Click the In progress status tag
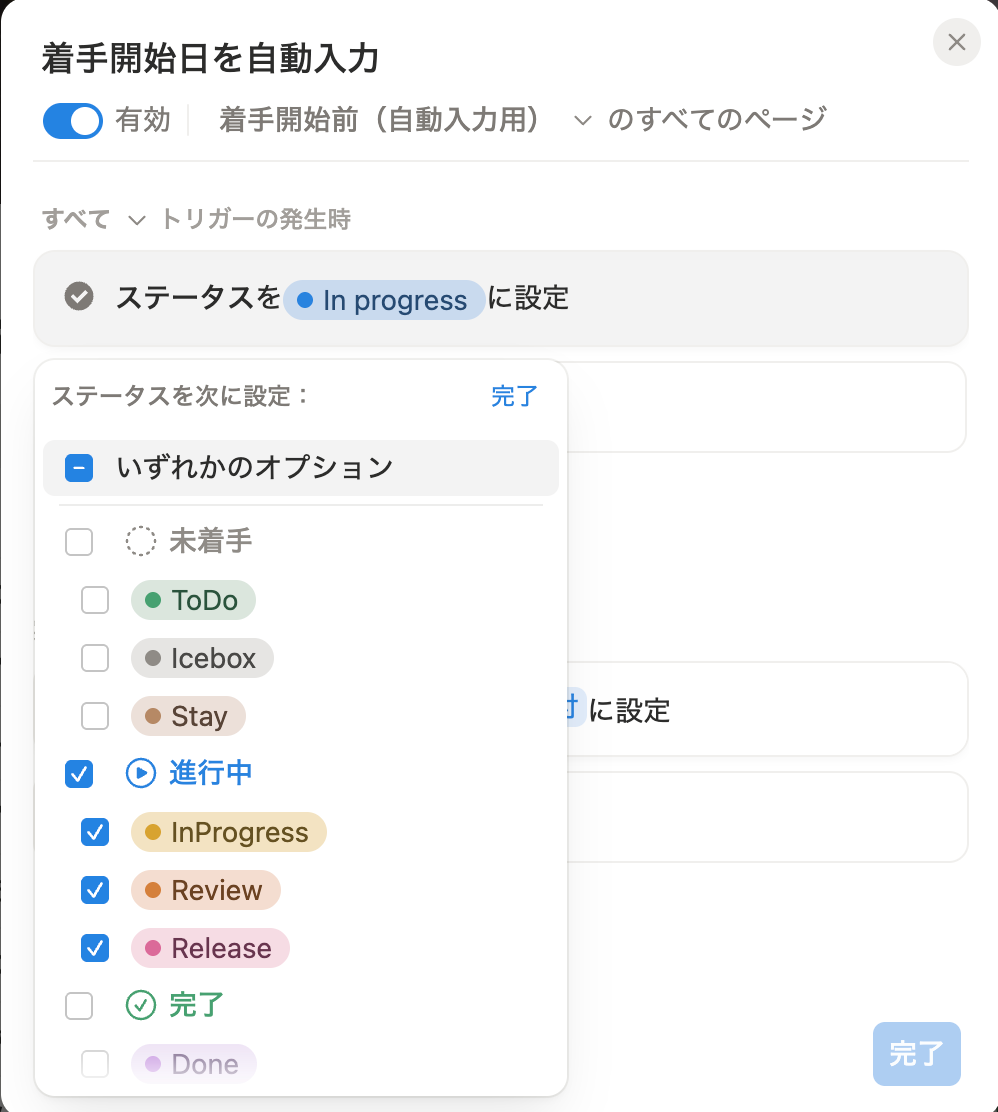The height and width of the screenshot is (1112, 998). [384, 299]
